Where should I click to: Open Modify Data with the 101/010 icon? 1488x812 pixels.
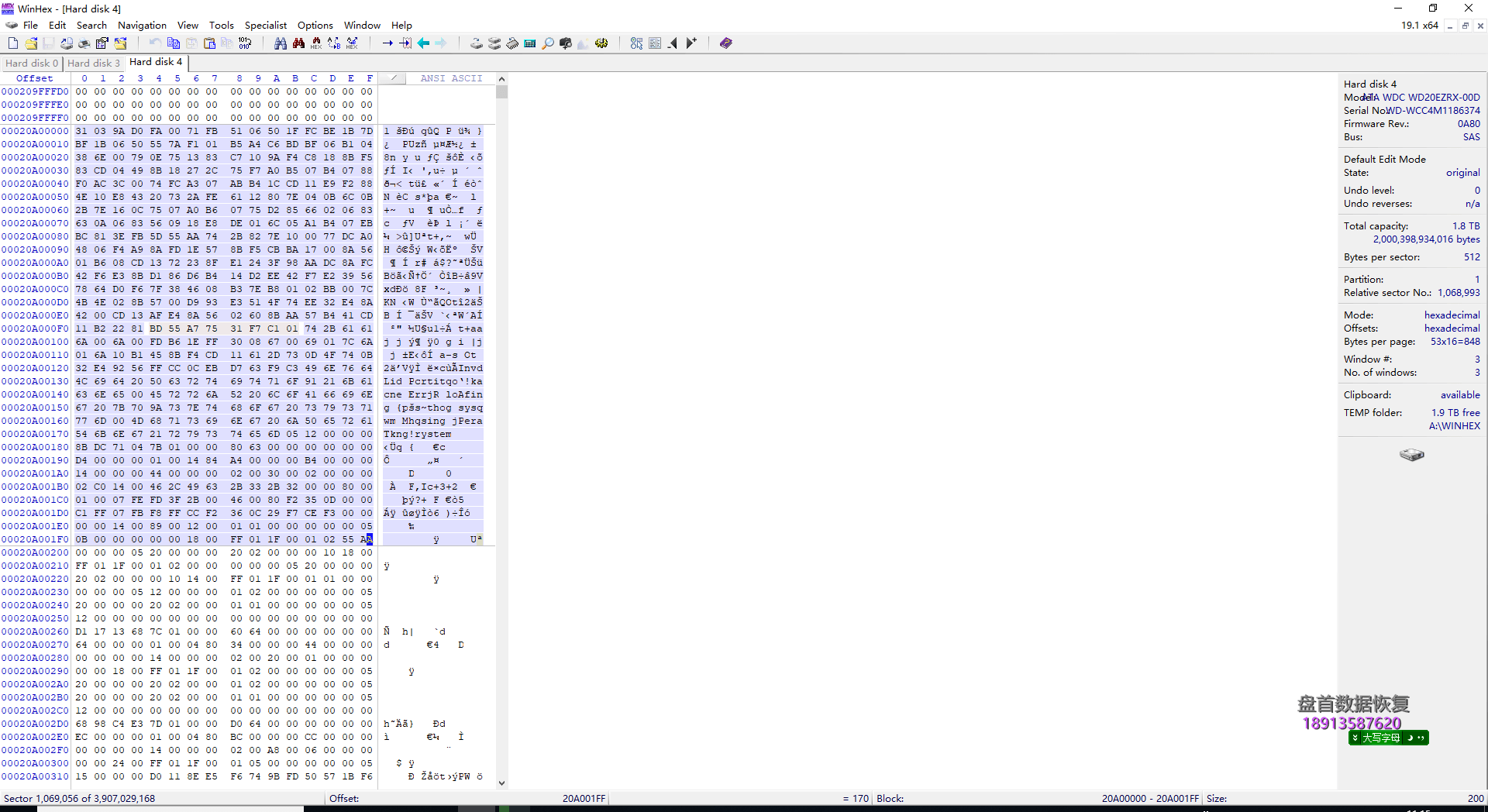245,43
